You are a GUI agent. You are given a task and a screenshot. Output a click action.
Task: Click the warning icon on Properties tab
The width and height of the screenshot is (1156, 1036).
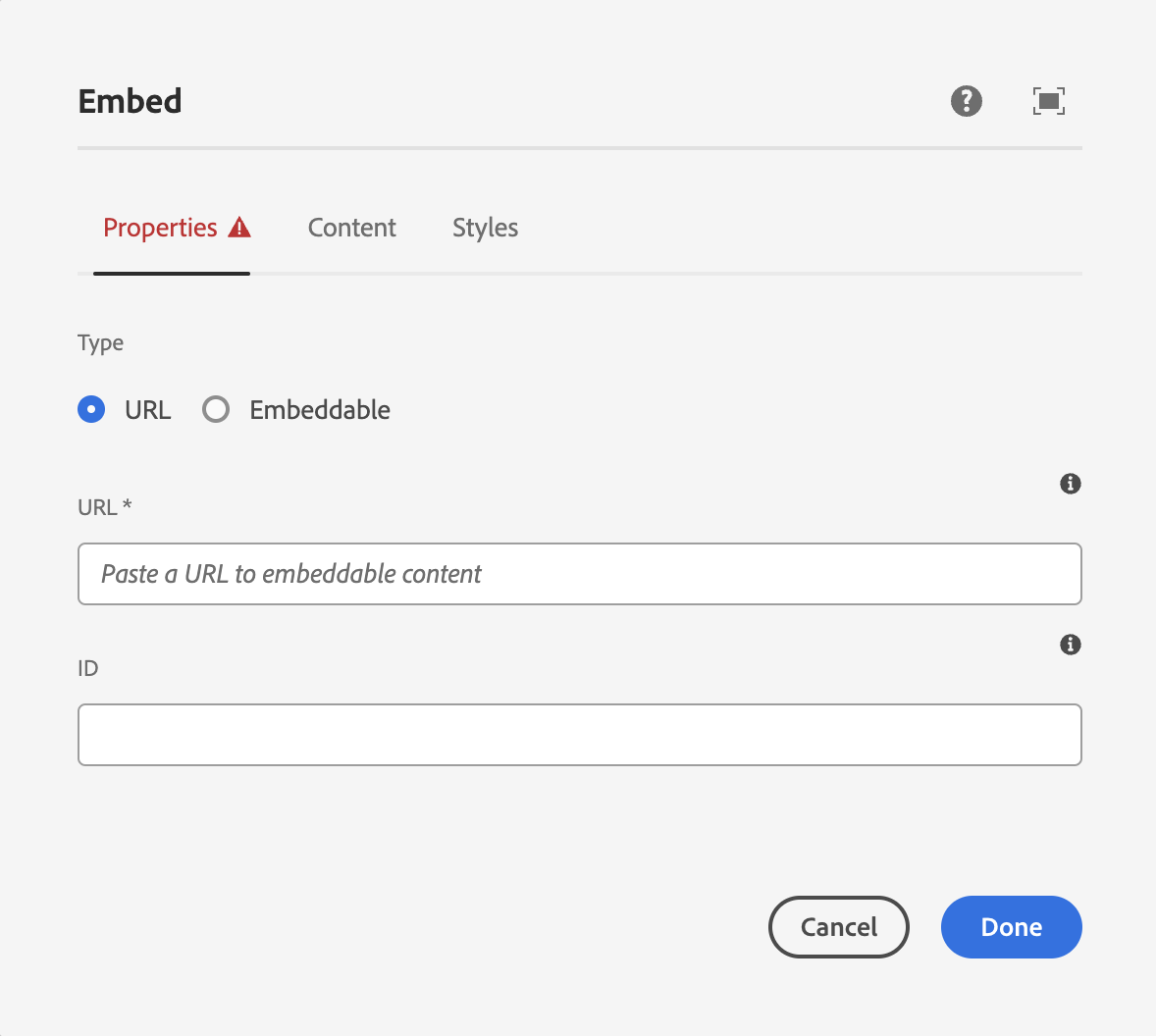point(240,227)
